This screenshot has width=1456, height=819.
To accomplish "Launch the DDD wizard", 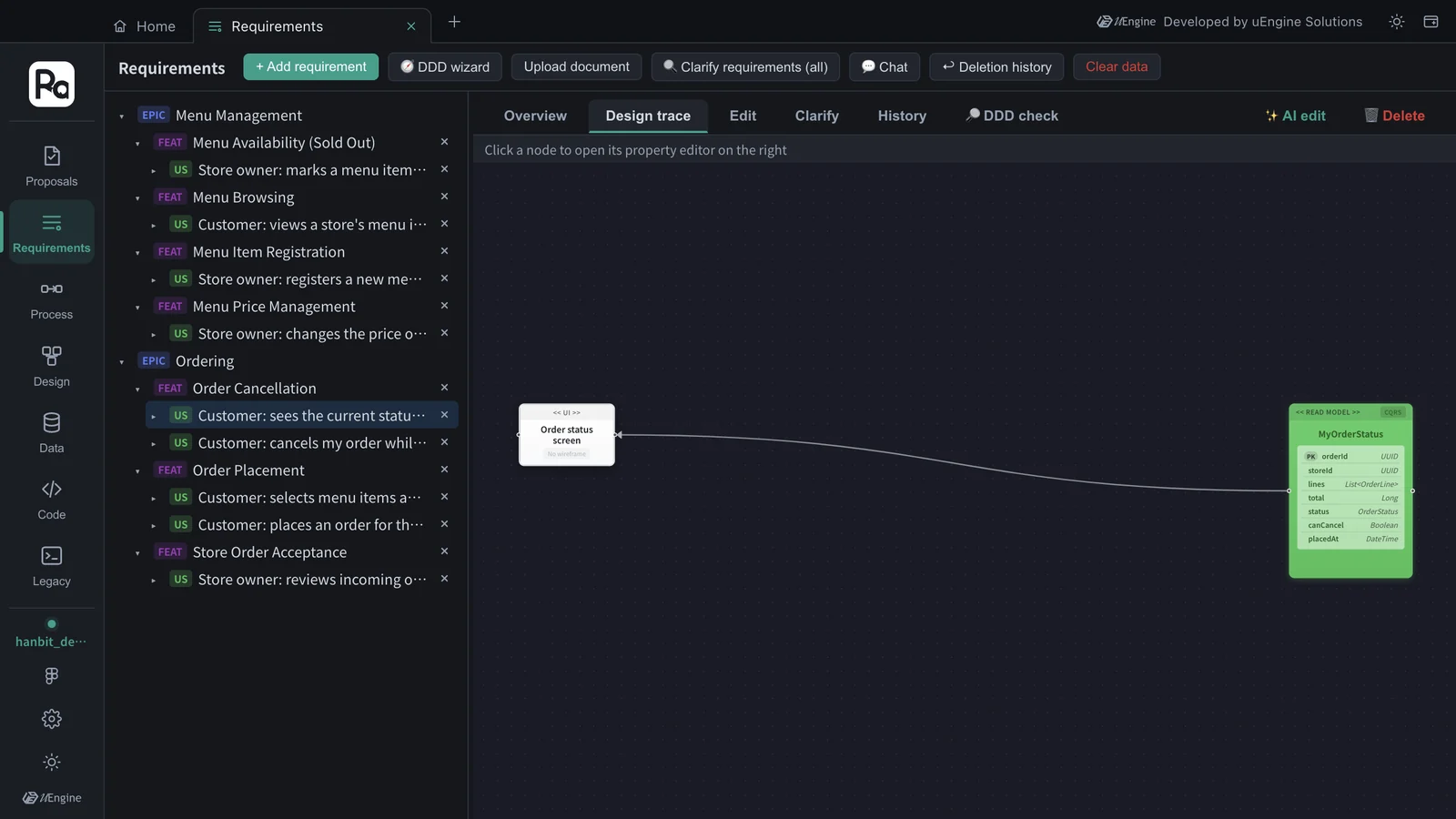I will click(445, 66).
